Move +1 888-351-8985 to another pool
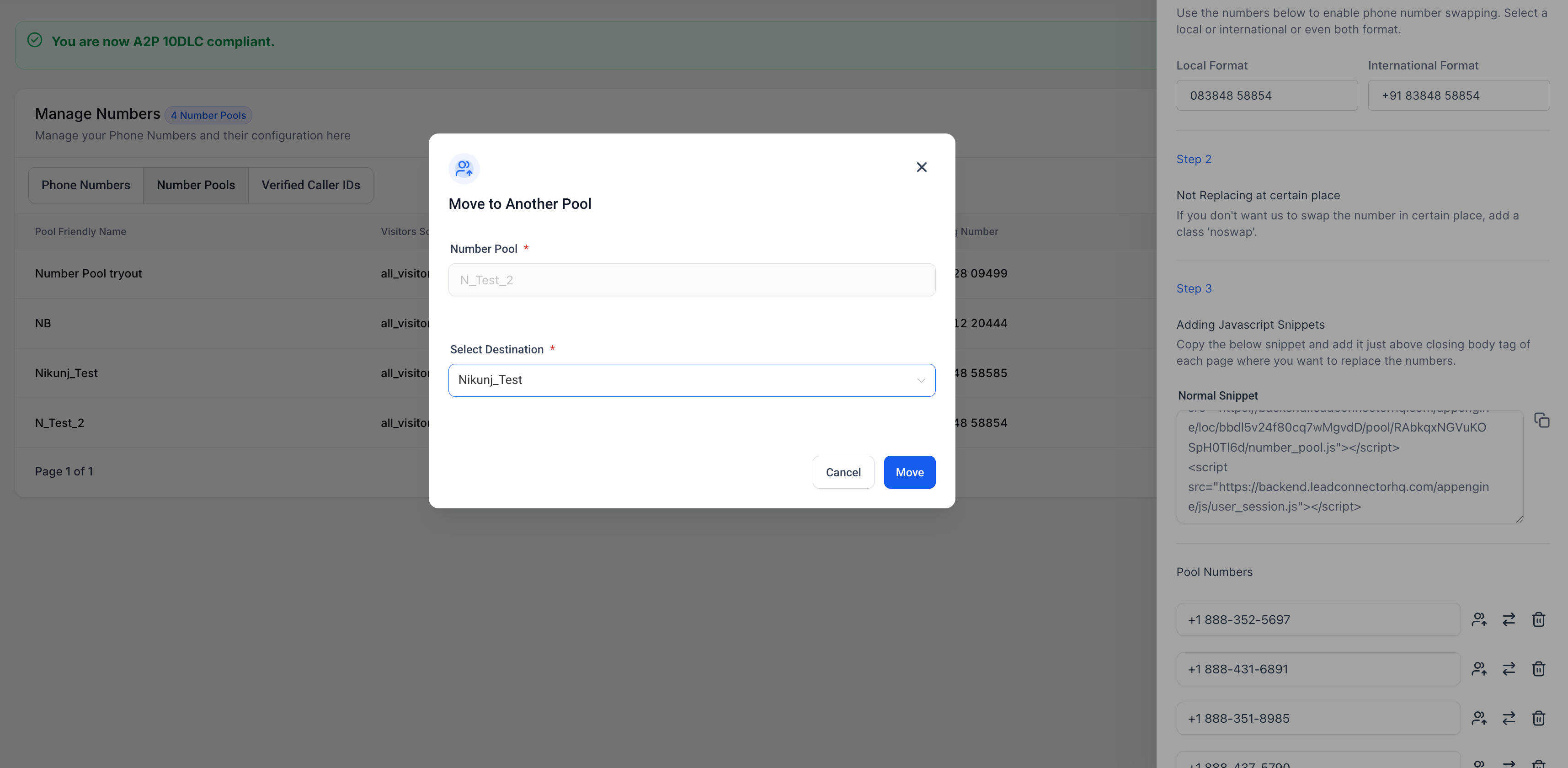 pyautogui.click(x=1479, y=718)
